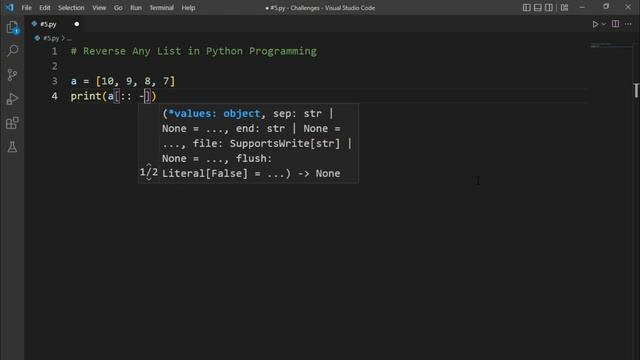Open the Run menu

(136, 8)
